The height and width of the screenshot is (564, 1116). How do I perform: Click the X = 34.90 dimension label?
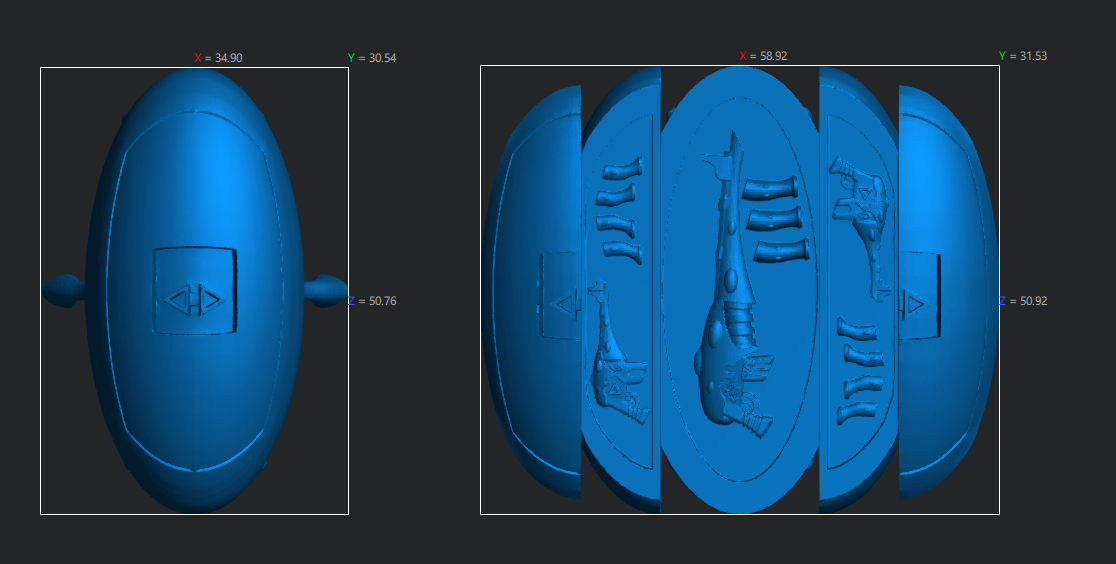218,58
